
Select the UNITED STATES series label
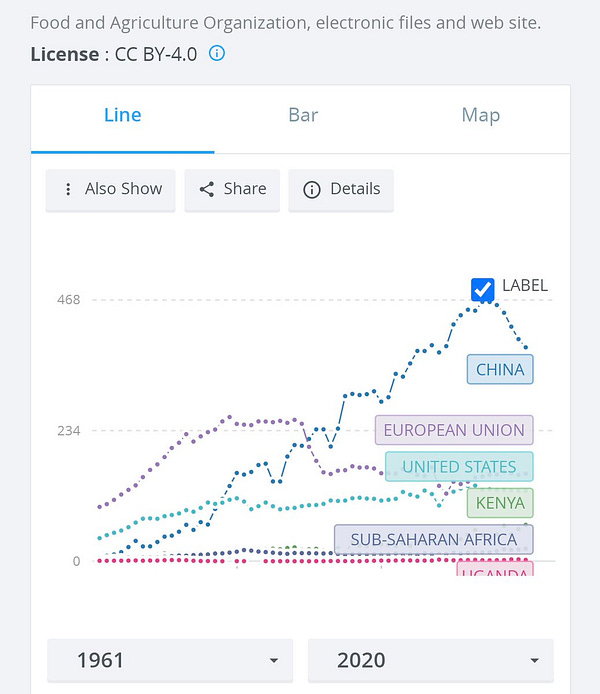(x=459, y=467)
